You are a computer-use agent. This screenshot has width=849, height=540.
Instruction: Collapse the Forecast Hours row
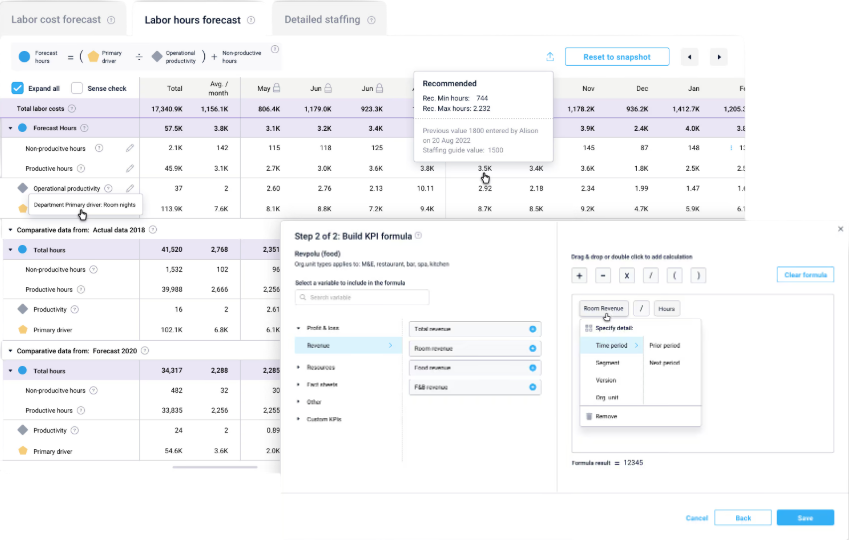(x=10, y=128)
